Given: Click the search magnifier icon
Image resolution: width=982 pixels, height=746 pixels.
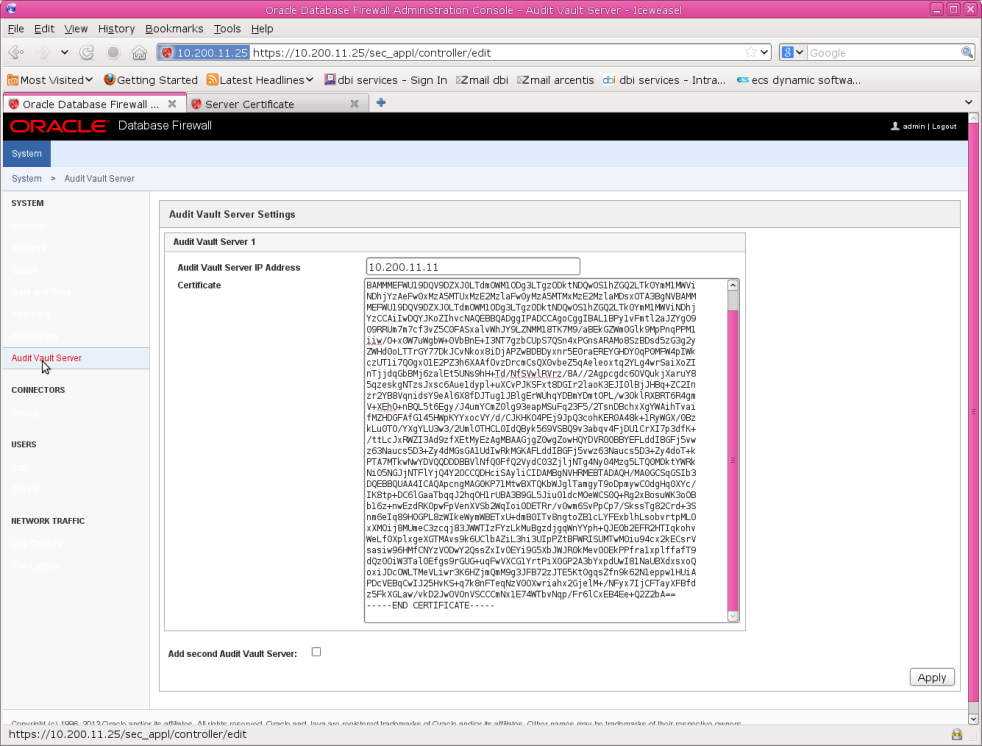Looking at the screenshot, I should pos(966,53).
